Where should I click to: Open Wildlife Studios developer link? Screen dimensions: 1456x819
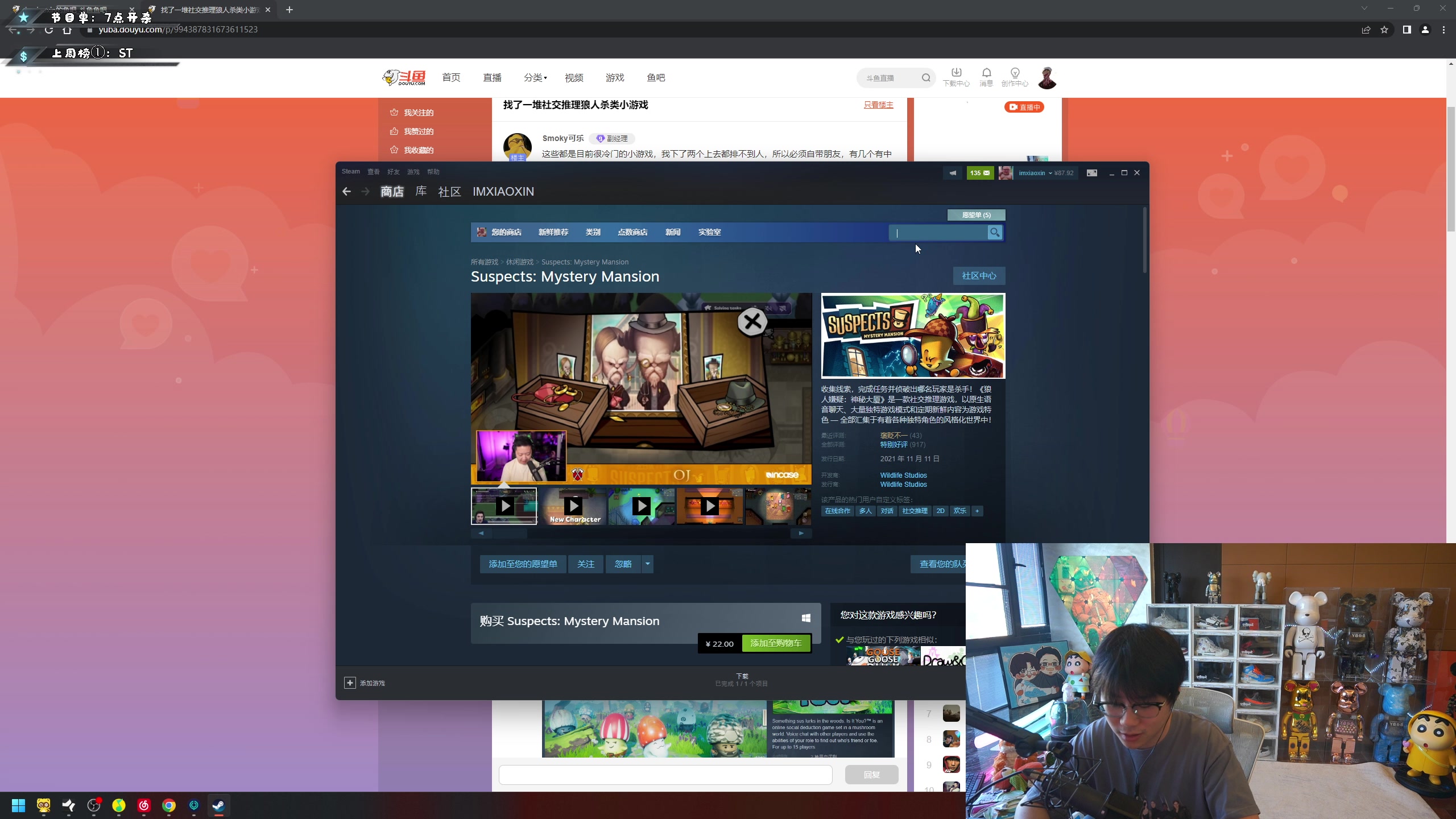(x=903, y=475)
